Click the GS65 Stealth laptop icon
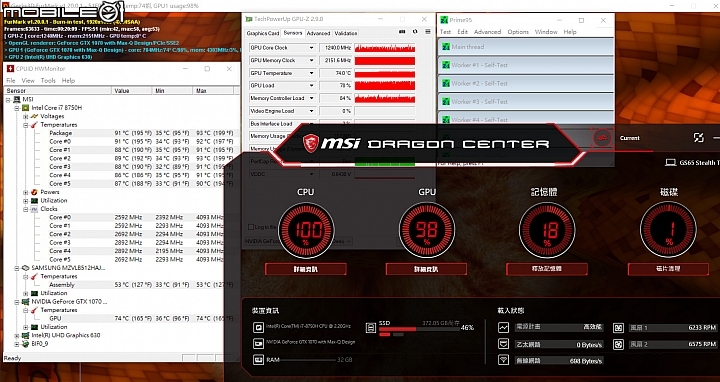 [670, 163]
